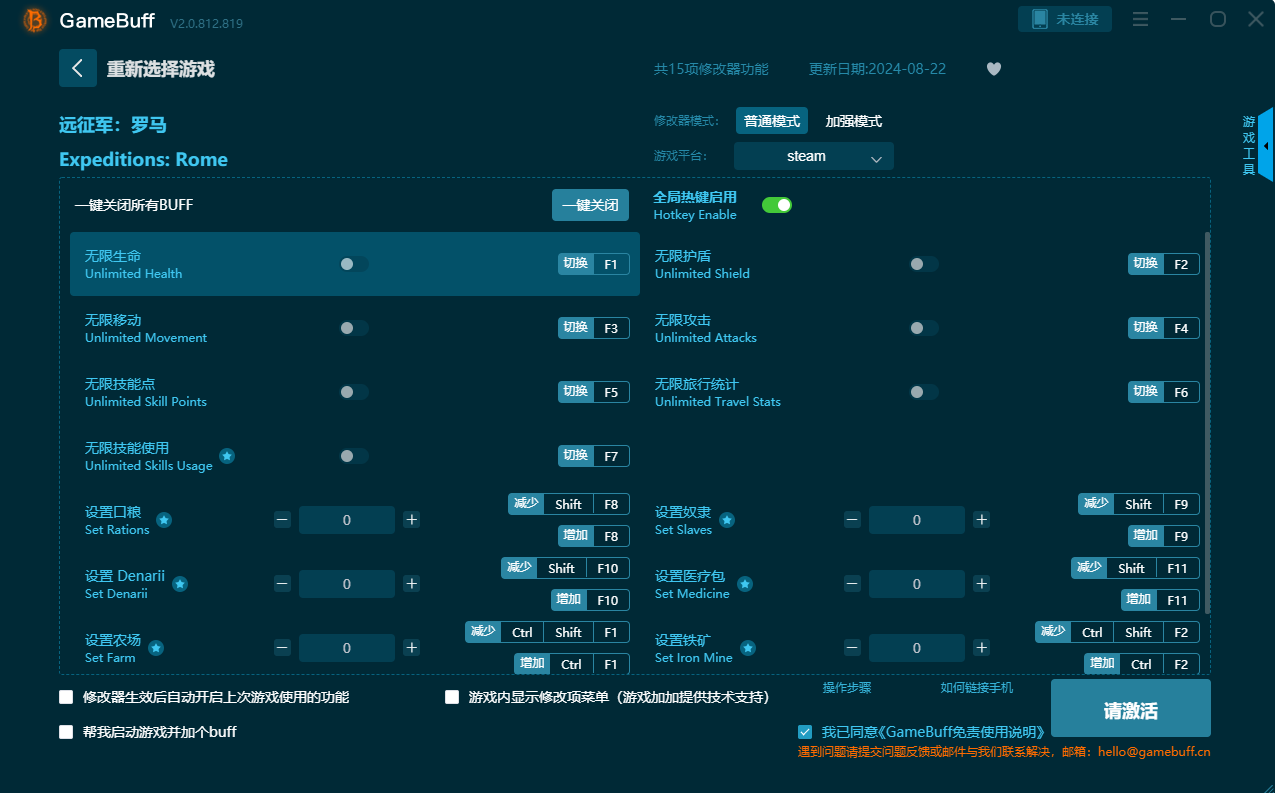The width and height of the screenshot is (1276, 793).
Task: Enable Unlimited Health toggle
Action: 354,264
